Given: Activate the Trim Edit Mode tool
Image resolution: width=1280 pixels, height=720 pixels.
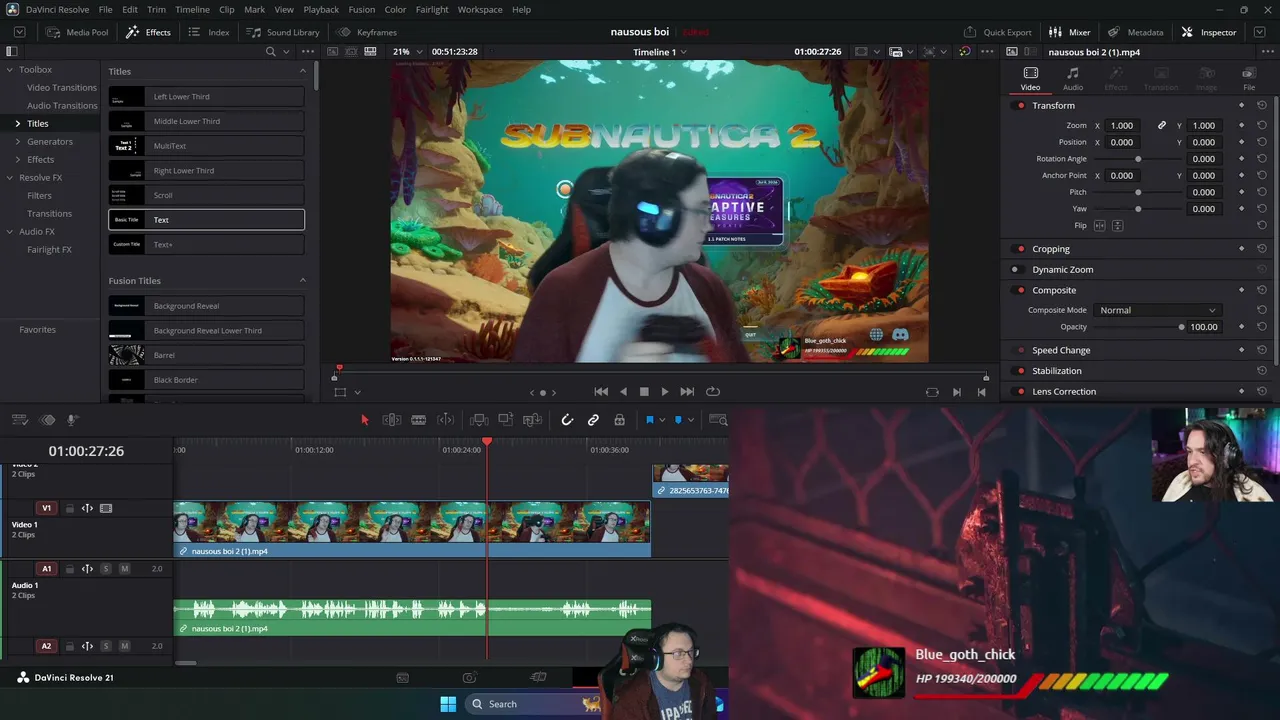Looking at the screenshot, I should (x=392, y=420).
